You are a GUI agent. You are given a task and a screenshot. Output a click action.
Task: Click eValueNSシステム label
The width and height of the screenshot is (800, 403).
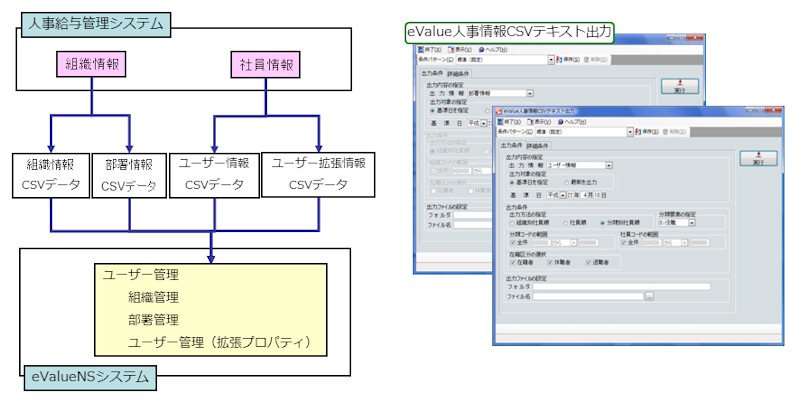(x=90, y=377)
